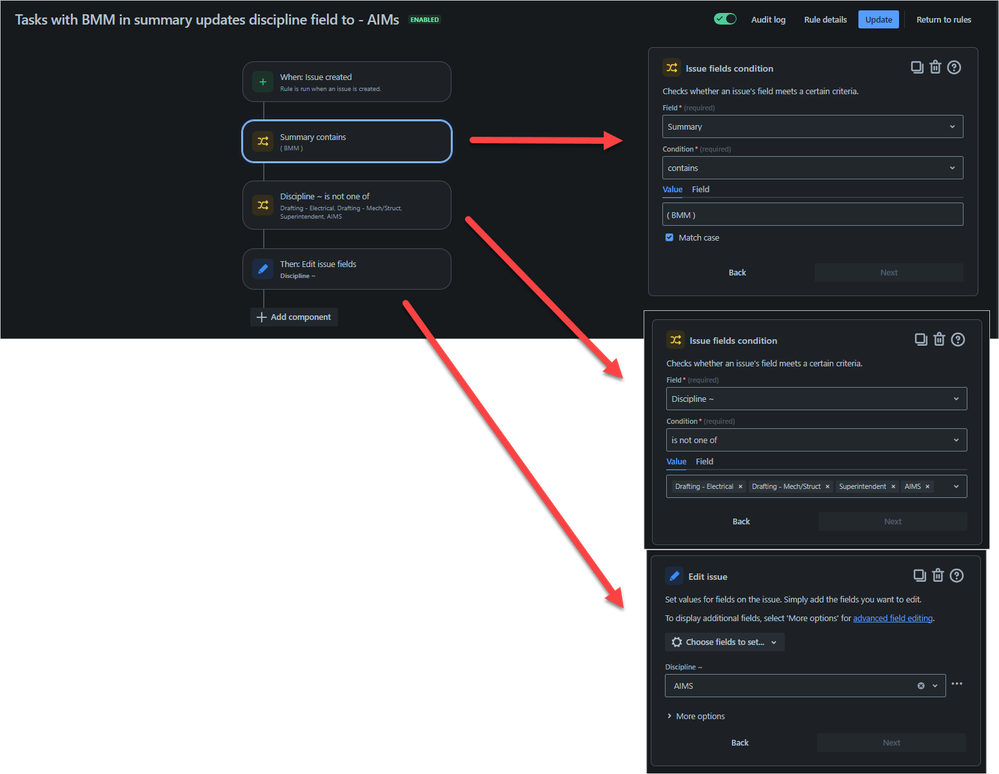Screen dimensions: 999x774
Task: Expand More options
Action: [696, 717]
